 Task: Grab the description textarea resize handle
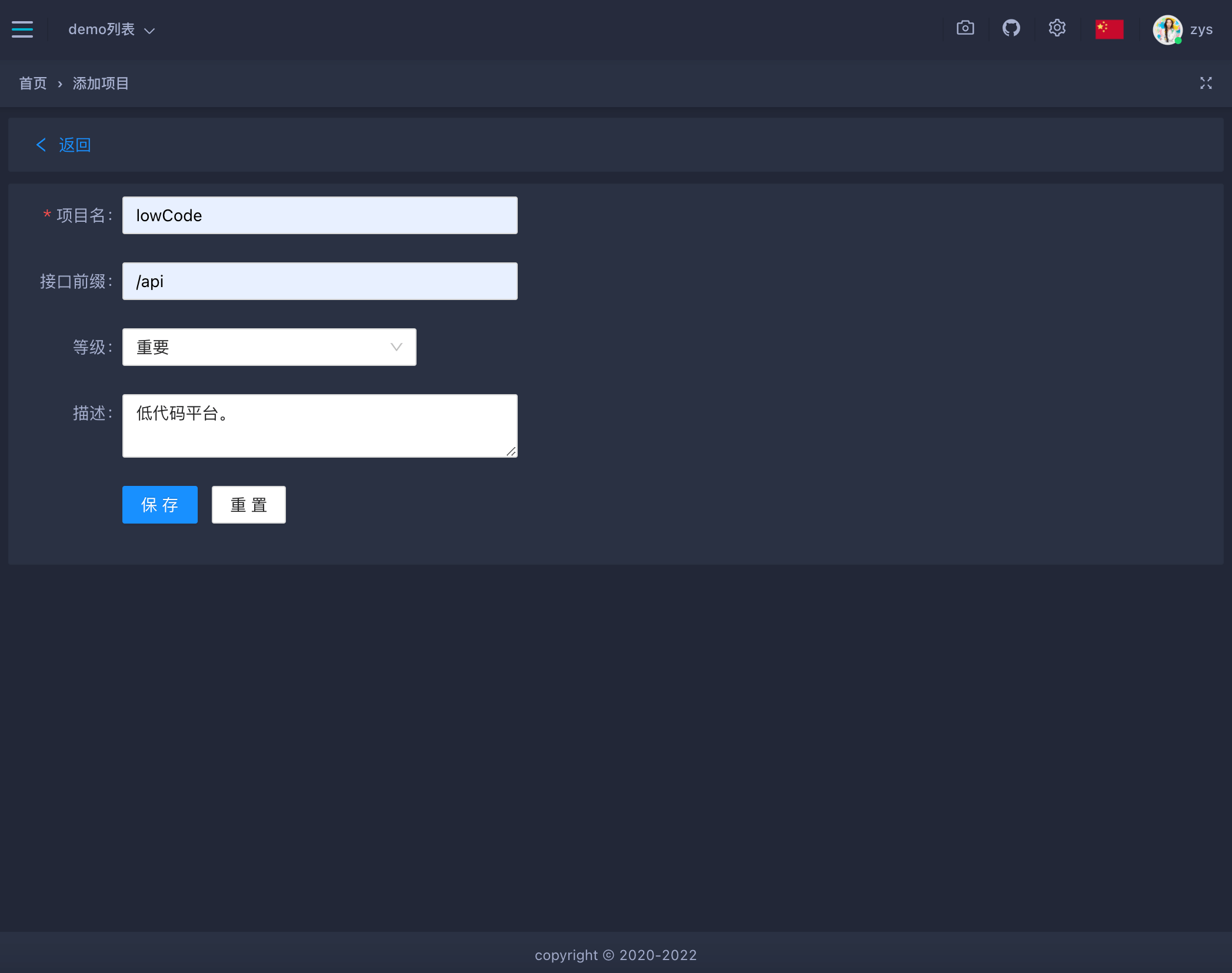(511, 451)
